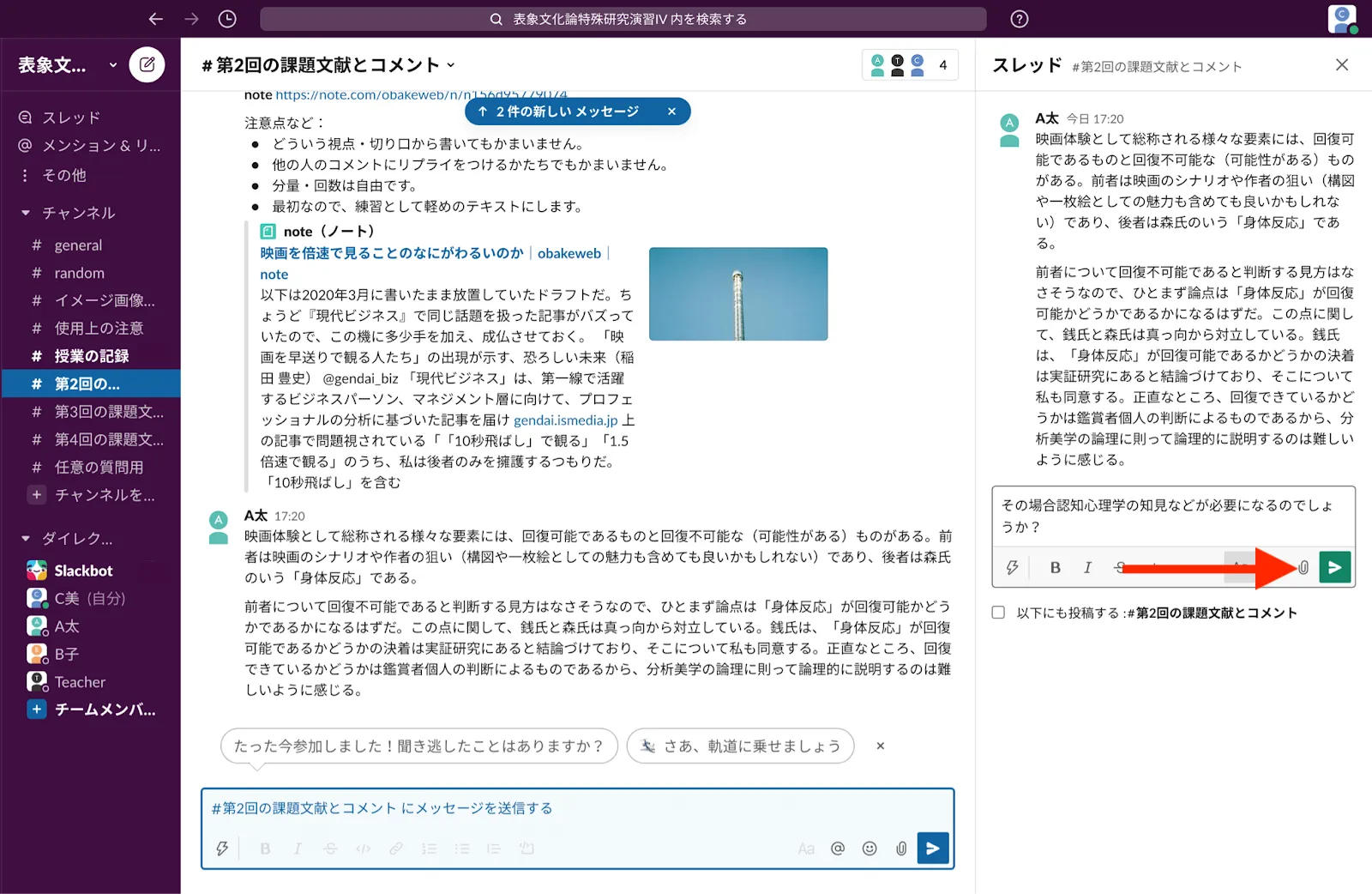The height and width of the screenshot is (894, 1372).
Task: Open emoji picker in channel message box
Action: pyautogui.click(x=870, y=849)
